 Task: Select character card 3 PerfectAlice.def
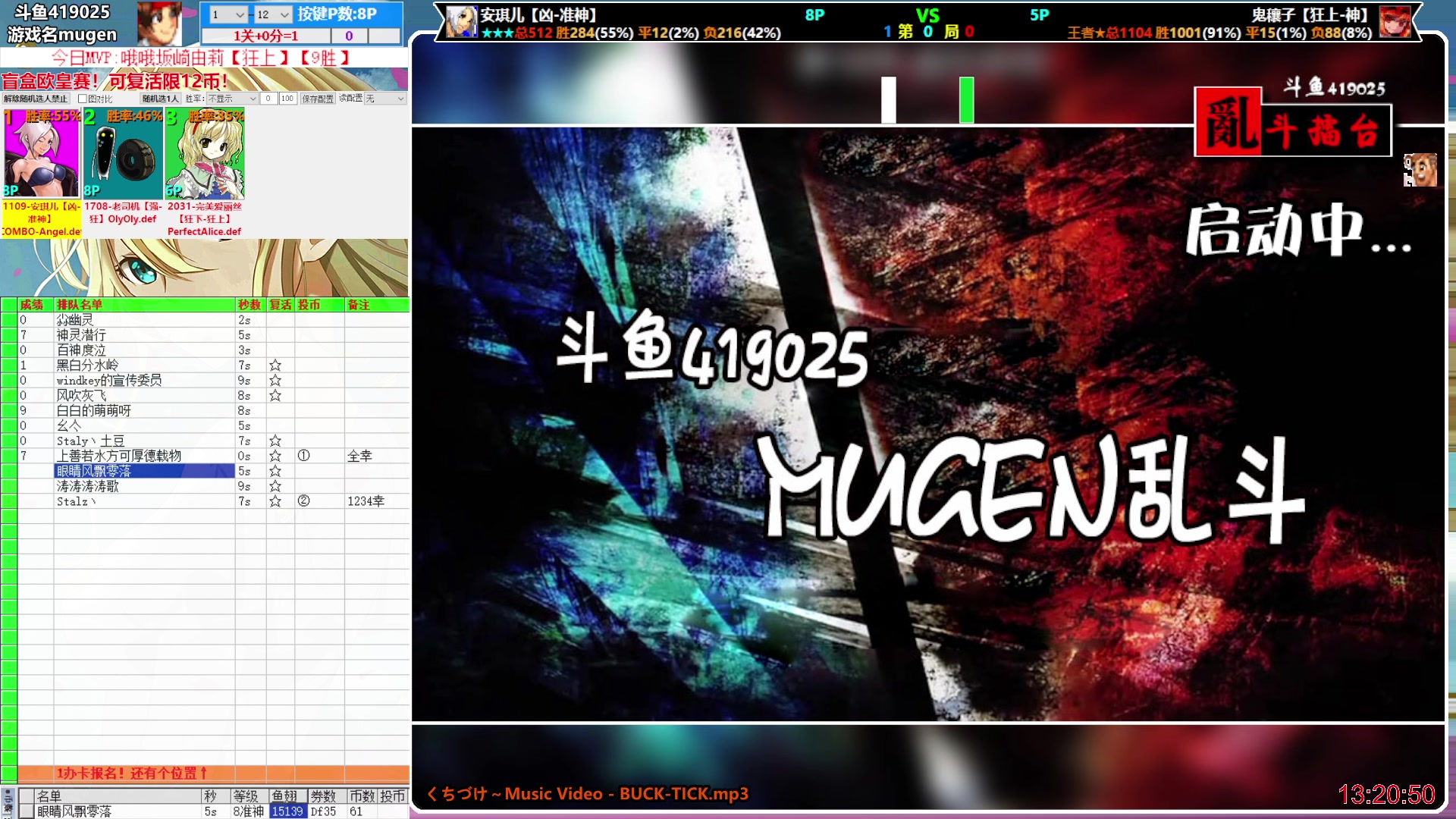pyautogui.click(x=205, y=153)
